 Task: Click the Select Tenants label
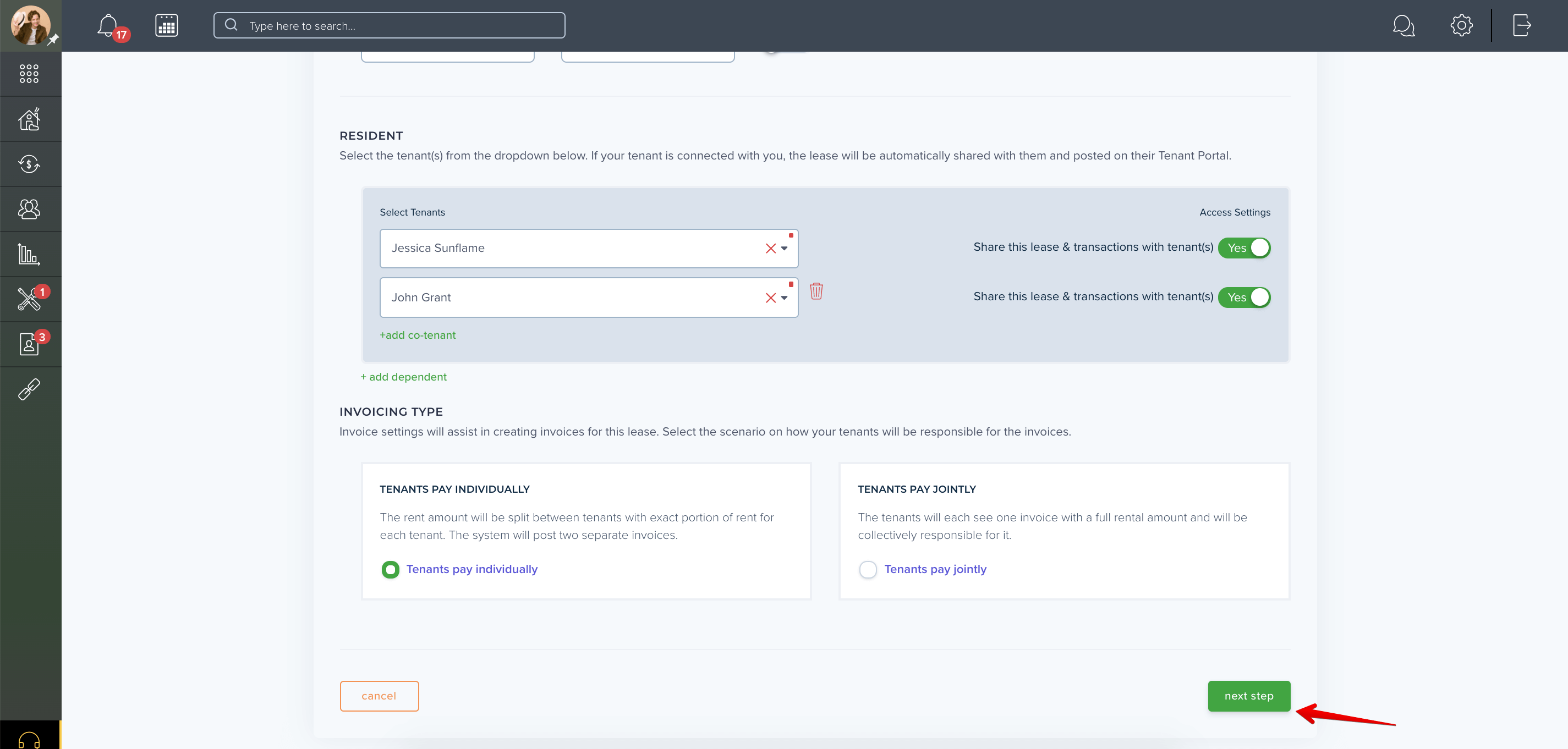click(x=412, y=212)
